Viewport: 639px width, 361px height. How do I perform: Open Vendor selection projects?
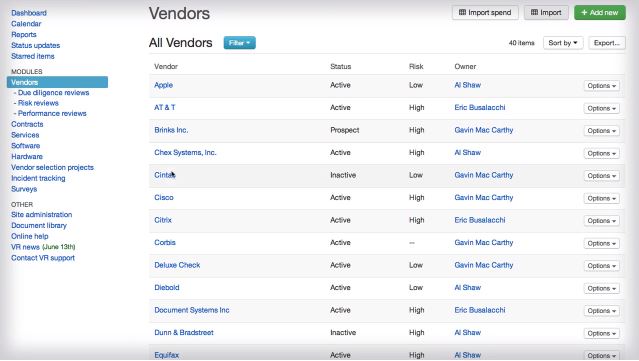point(52,167)
